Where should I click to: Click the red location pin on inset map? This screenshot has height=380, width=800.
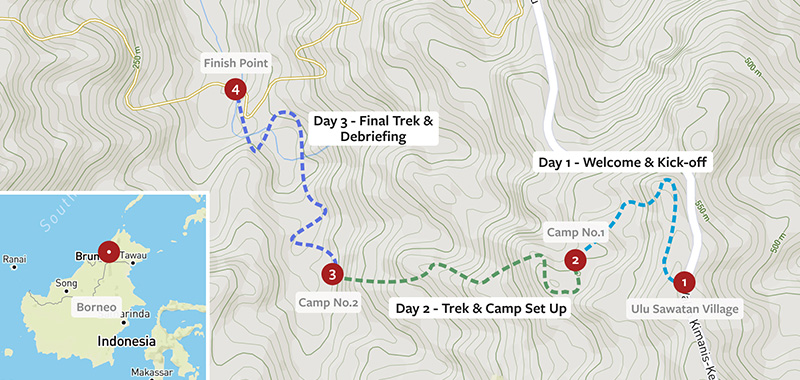point(109,252)
